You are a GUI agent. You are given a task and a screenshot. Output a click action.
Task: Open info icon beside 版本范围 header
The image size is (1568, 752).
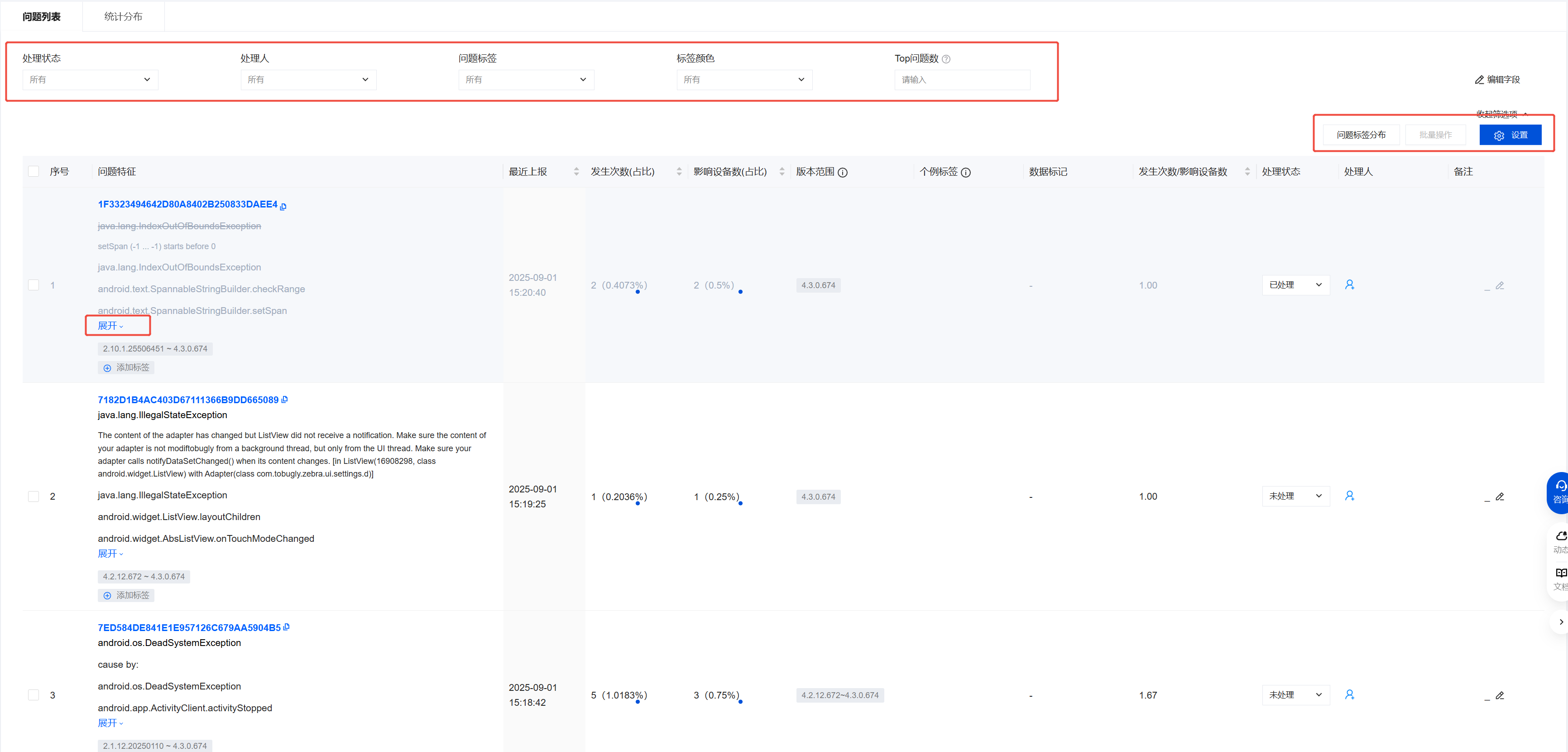[843, 172]
